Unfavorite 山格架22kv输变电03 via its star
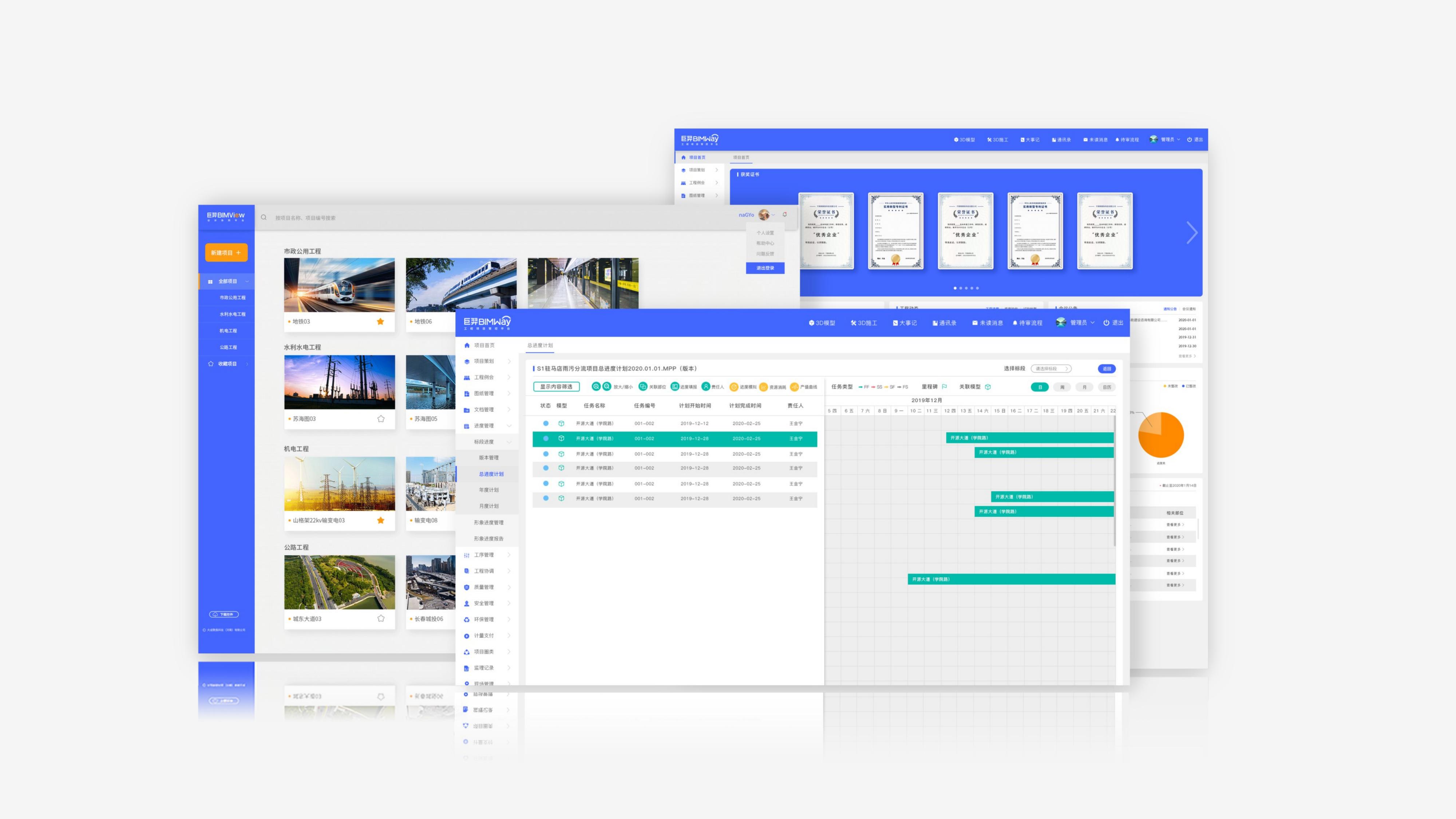 tap(380, 521)
